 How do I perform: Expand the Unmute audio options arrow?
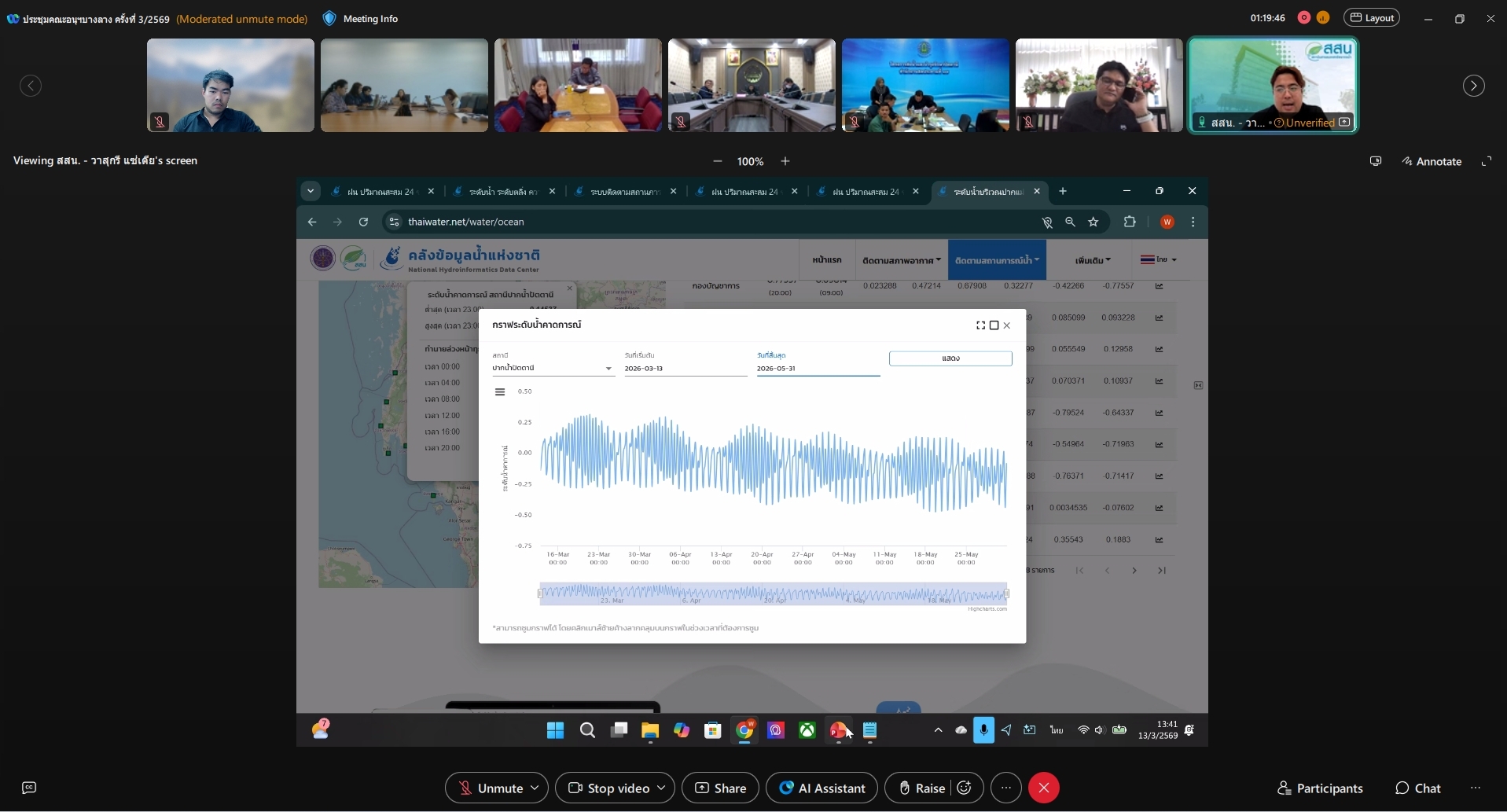[x=535, y=788]
